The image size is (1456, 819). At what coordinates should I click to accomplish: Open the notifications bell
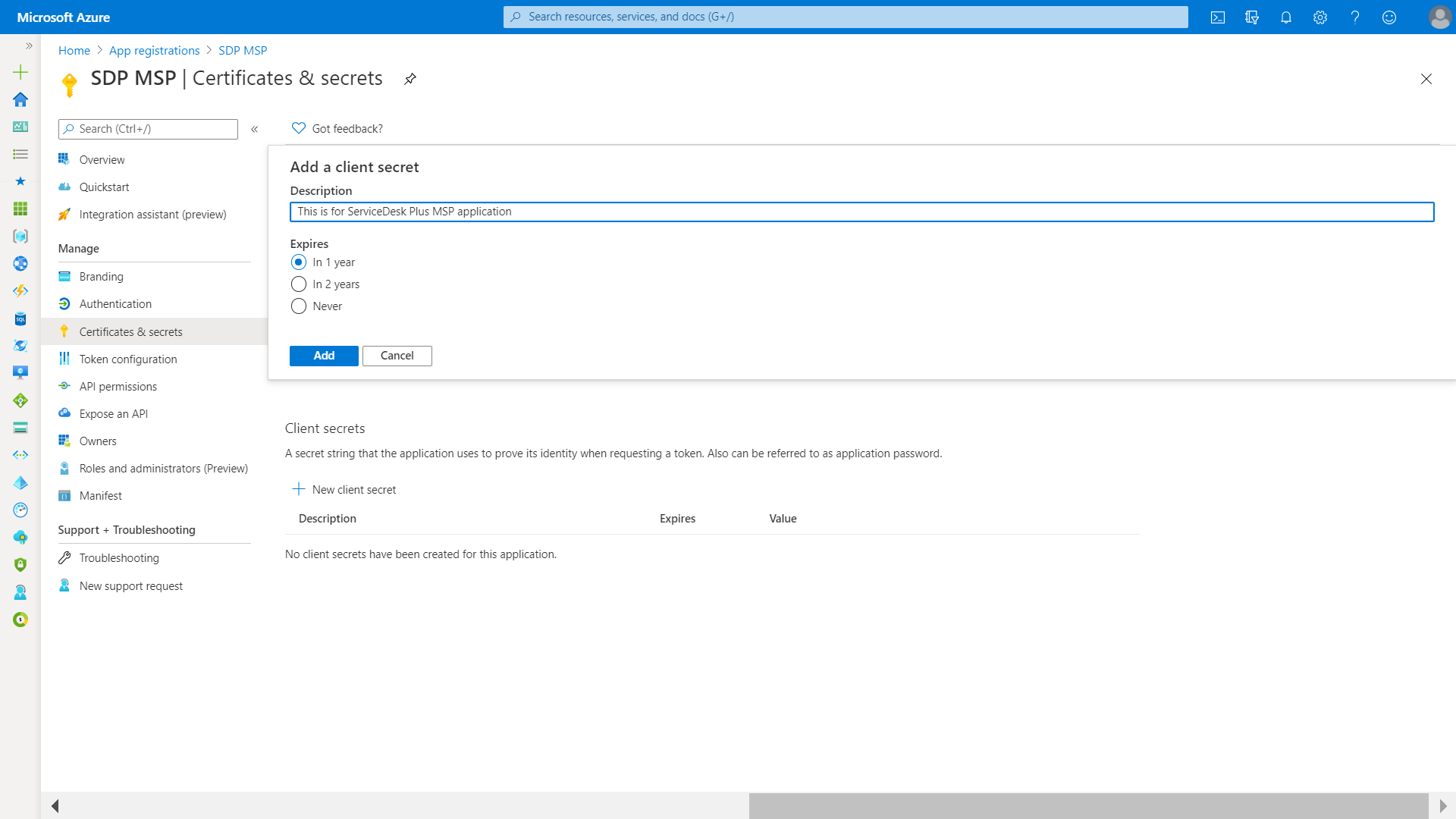(x=1286, y=17)
